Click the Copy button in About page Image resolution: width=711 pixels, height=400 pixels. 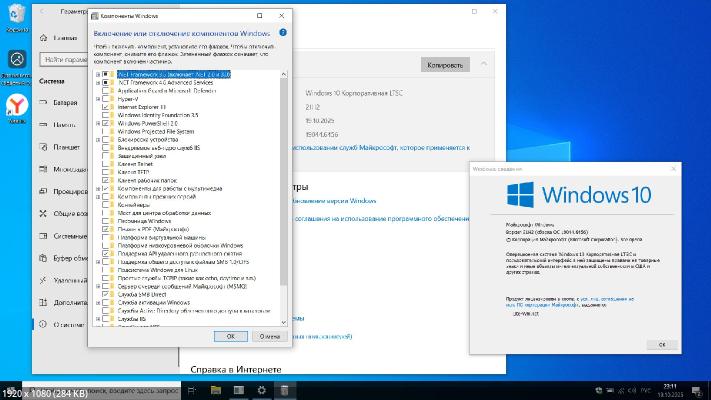(x=445, y=64)
